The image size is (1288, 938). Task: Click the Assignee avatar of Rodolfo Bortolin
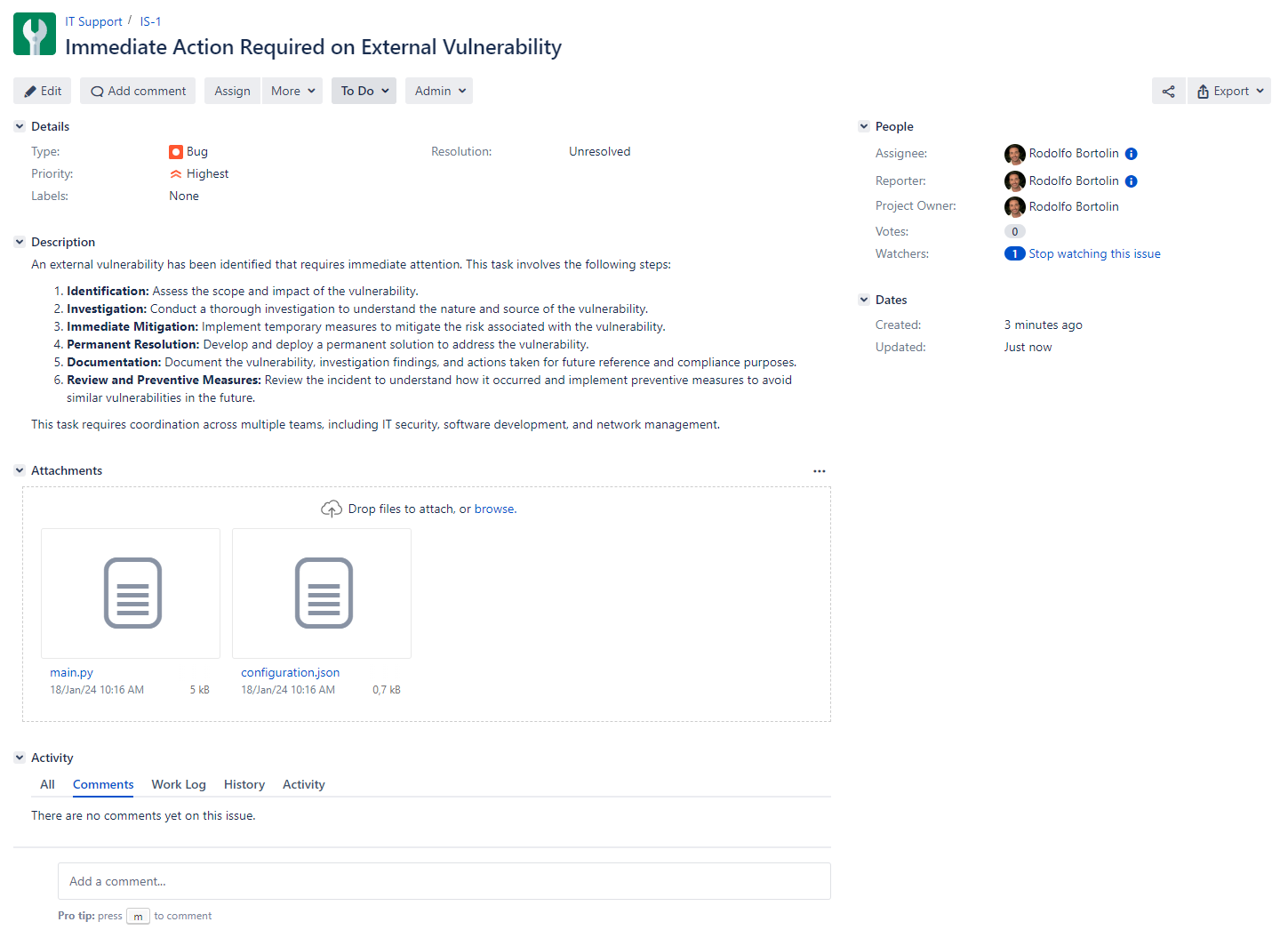pos(1014,154)
